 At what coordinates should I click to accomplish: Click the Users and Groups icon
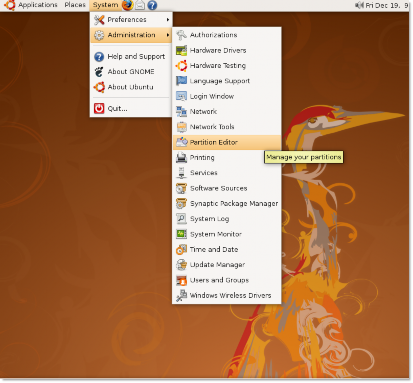(181, 280)
